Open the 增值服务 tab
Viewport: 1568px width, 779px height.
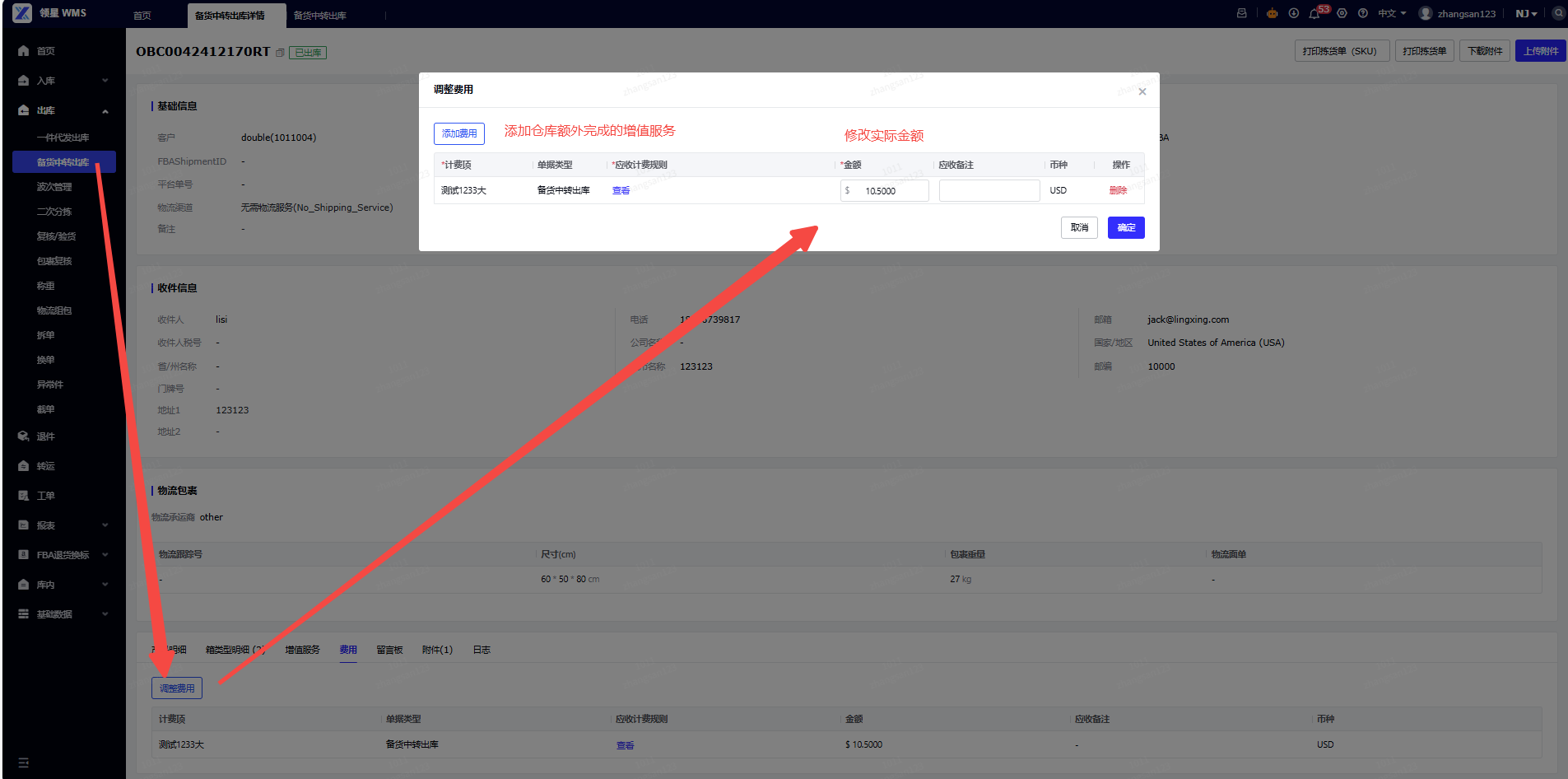[302, 650]
